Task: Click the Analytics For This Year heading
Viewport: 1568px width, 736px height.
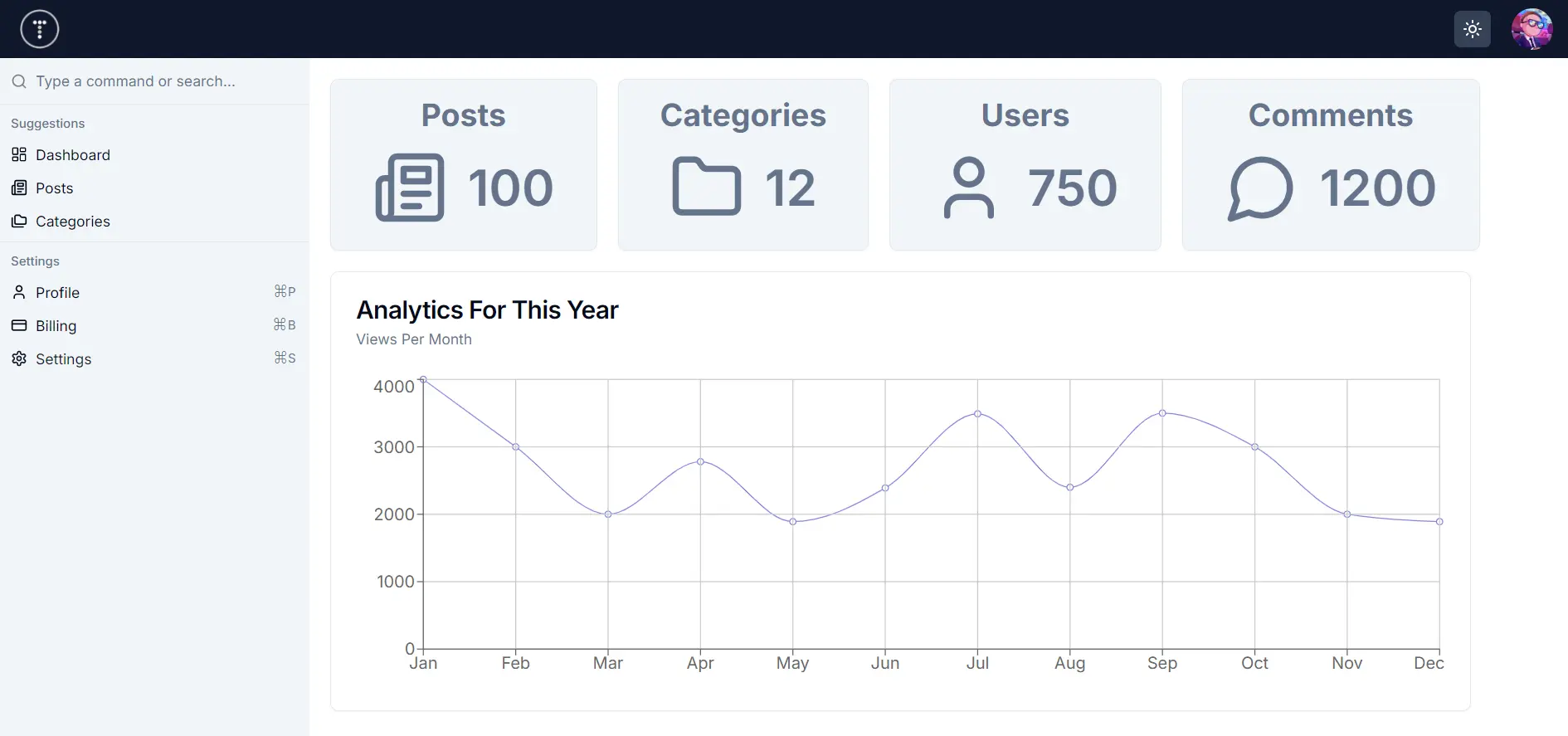Action: tap(487, 310)
